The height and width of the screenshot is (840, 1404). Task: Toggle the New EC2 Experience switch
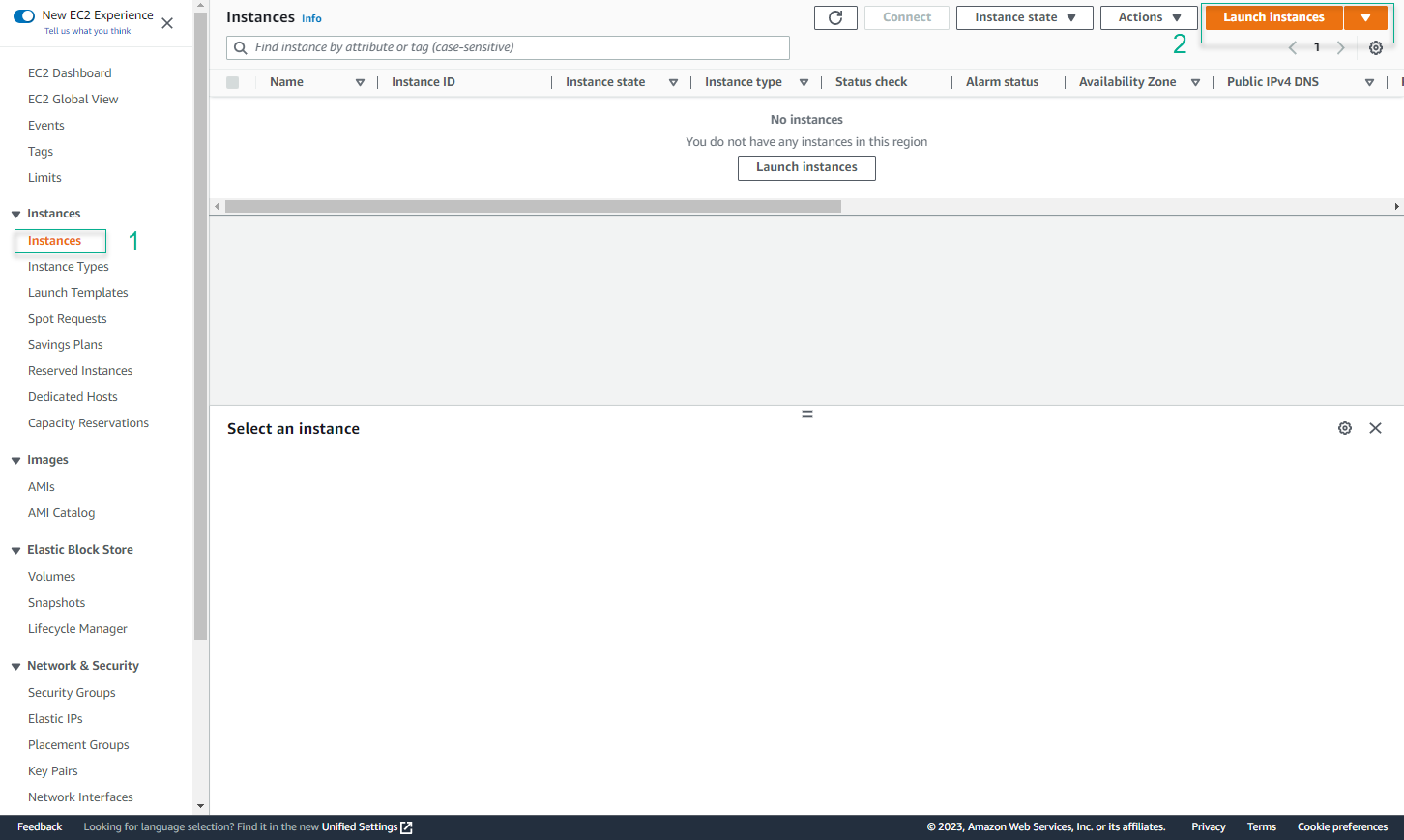pyautogui.click(x=24, y=15)
